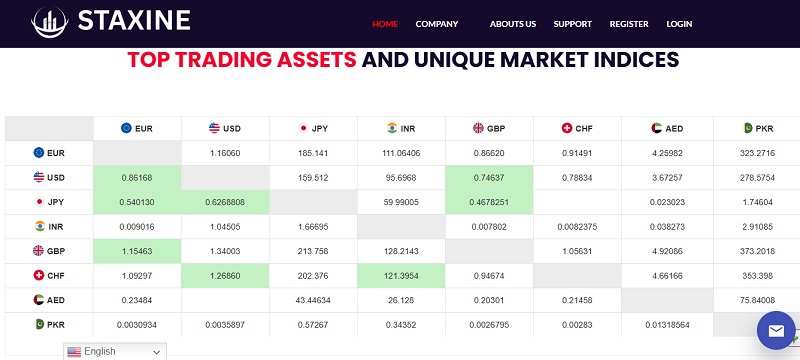Select the PKR to AED rate 0.01318564

pos(667,325)
